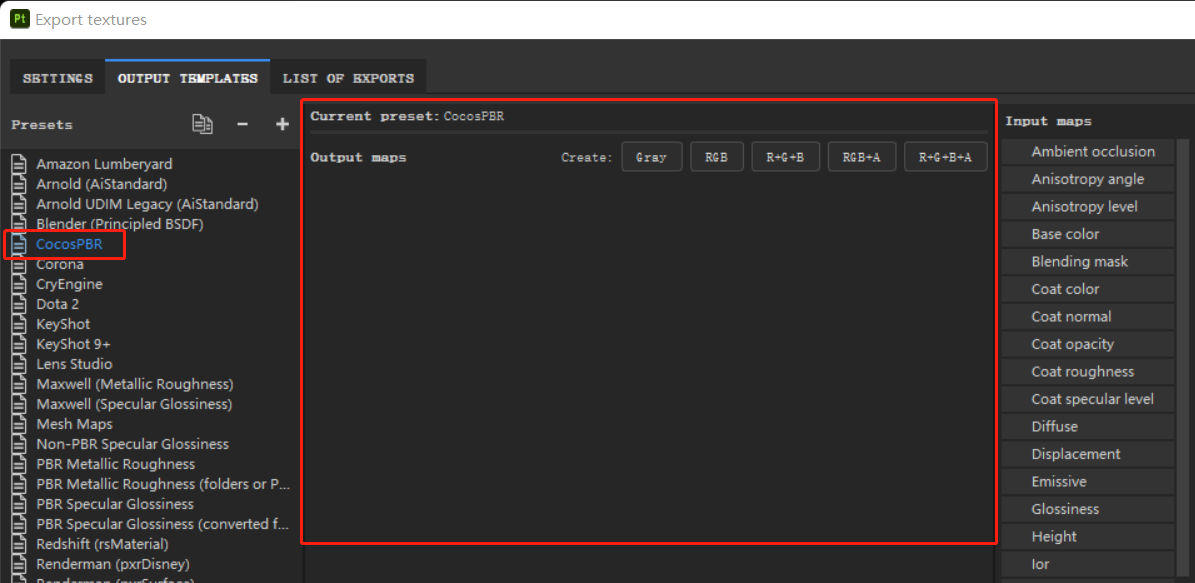Click the Substance Painter Pt logo icon
1195x583 pixels.
tap(20, 19)
